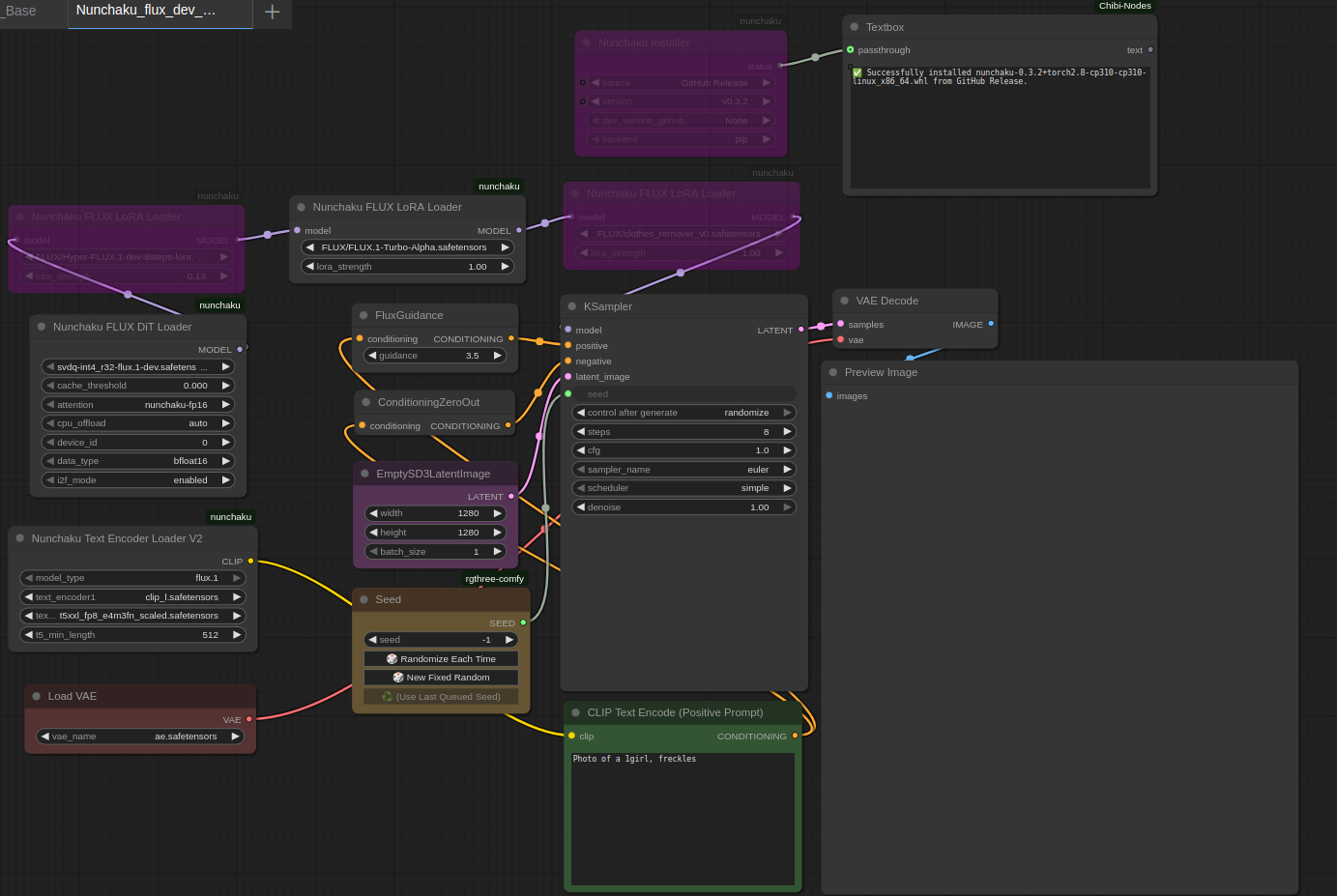1337x896 pixels.
Task: Open the text_encoder1 clip_l.safetensors dropdown
Action: [132, 597]
